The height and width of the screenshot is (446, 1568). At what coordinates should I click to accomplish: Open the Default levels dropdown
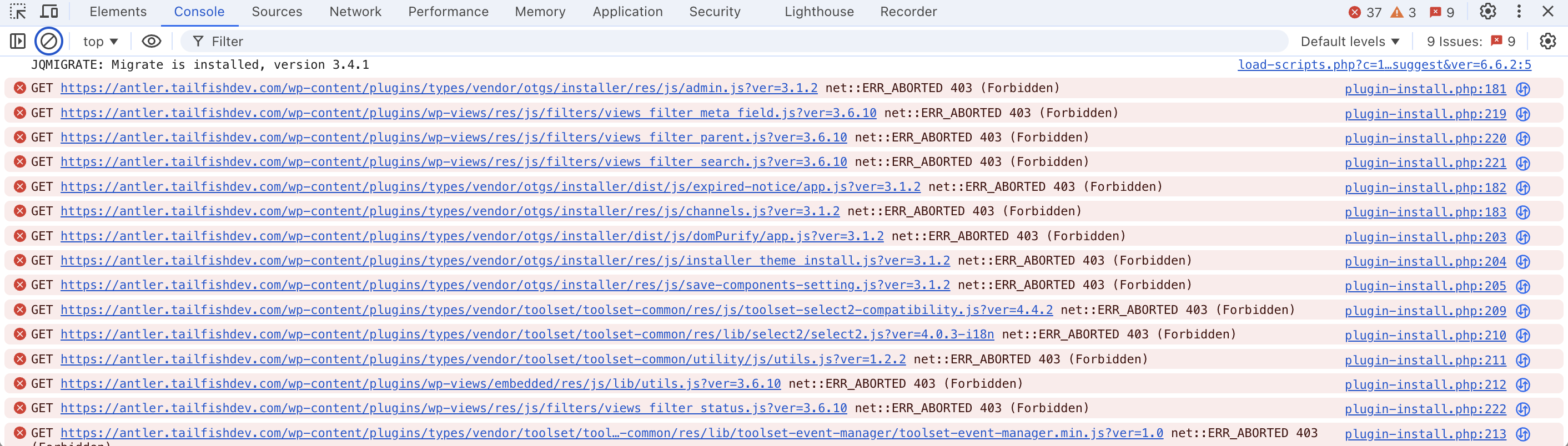pos(1349,42)
